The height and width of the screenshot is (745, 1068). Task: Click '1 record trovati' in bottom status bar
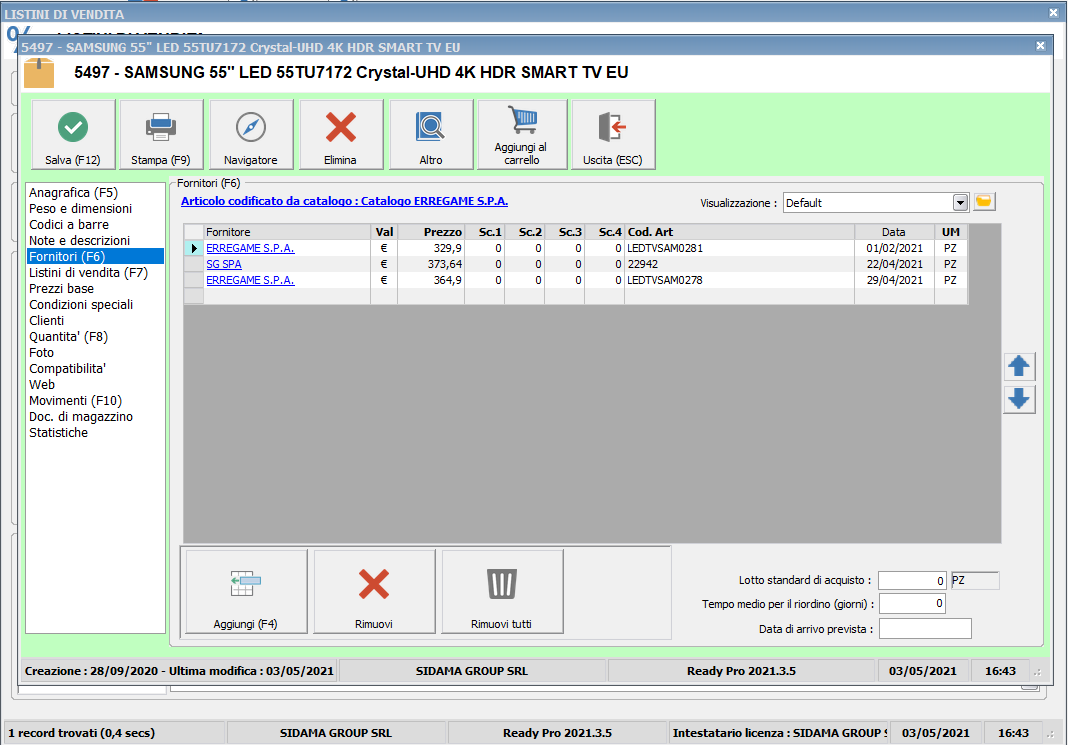(x=81, y=733)
